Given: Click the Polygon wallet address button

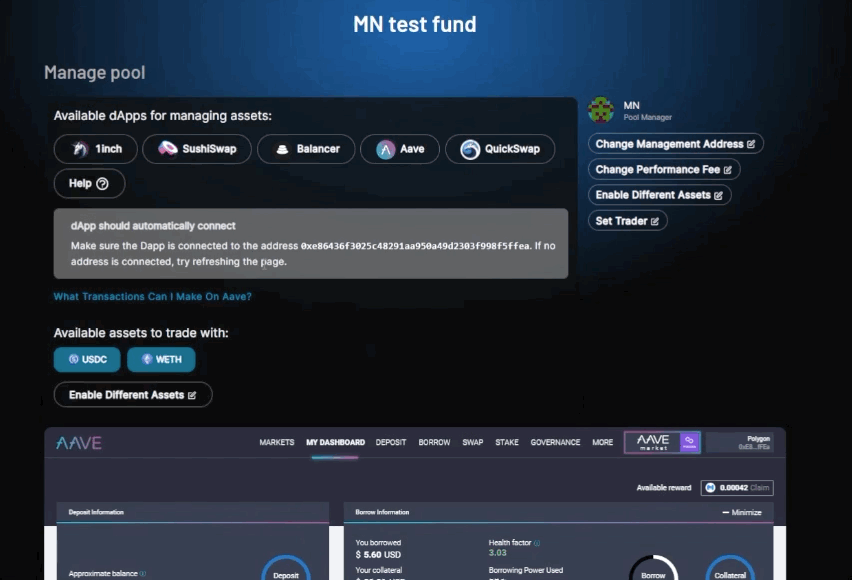Looking at the screenshot, I should pos(740,442).
